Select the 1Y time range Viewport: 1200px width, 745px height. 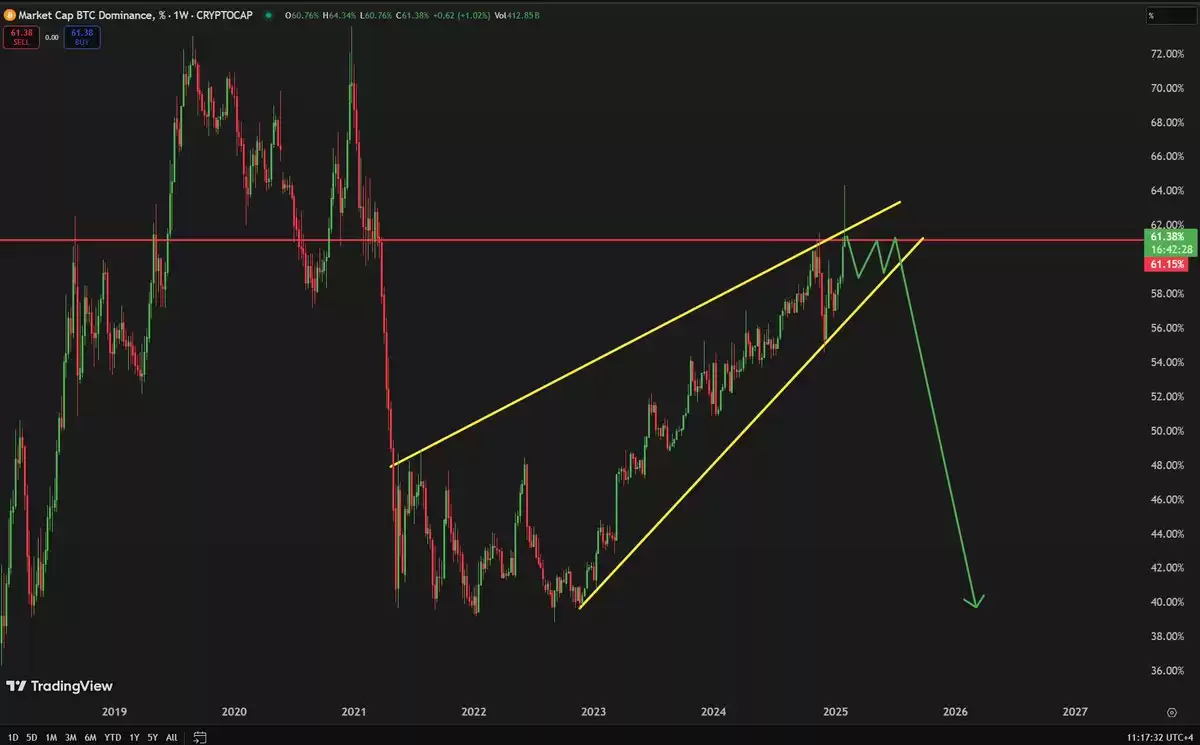(x=134, y=737)
